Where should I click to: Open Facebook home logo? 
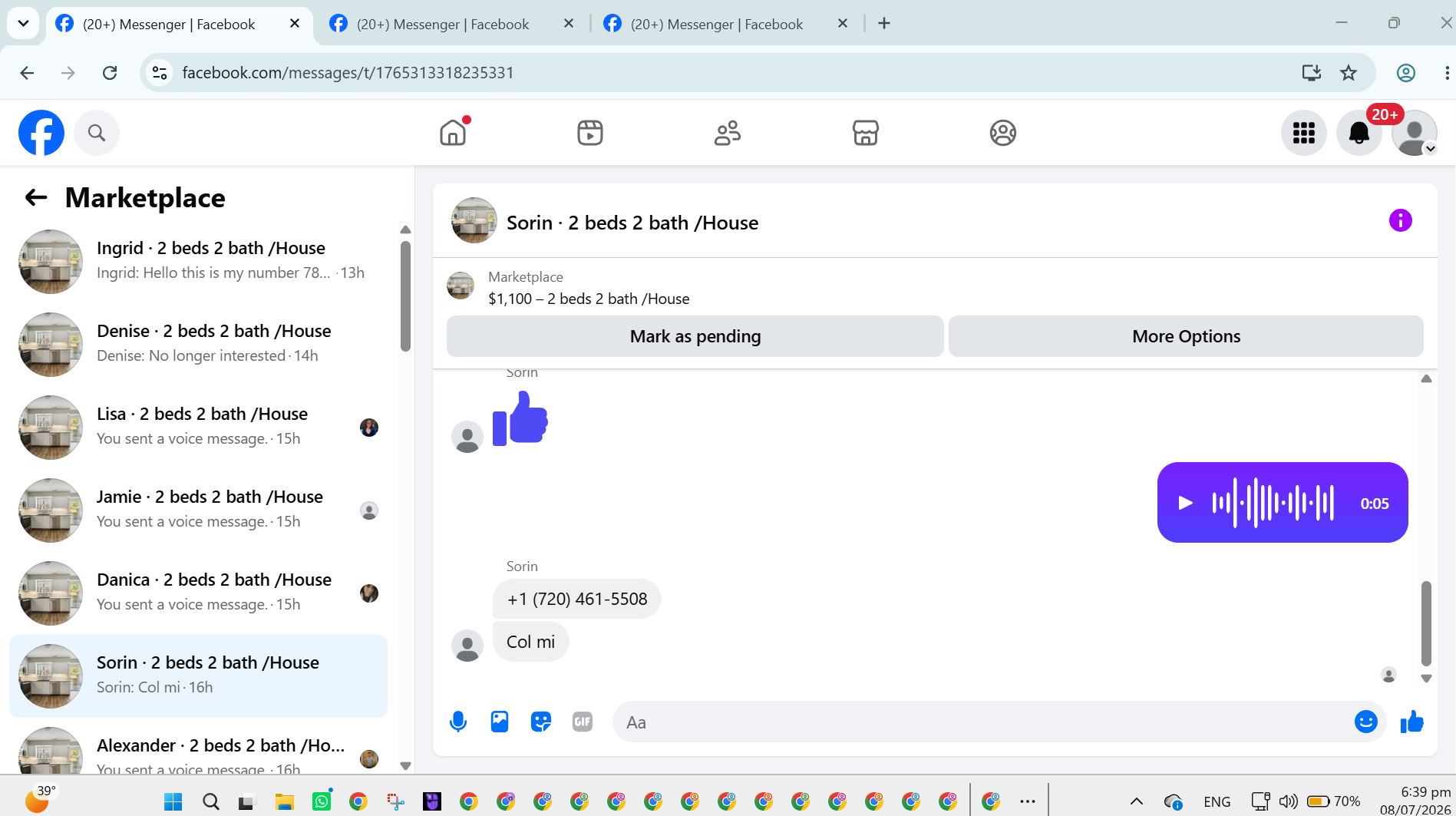point(41,133)
